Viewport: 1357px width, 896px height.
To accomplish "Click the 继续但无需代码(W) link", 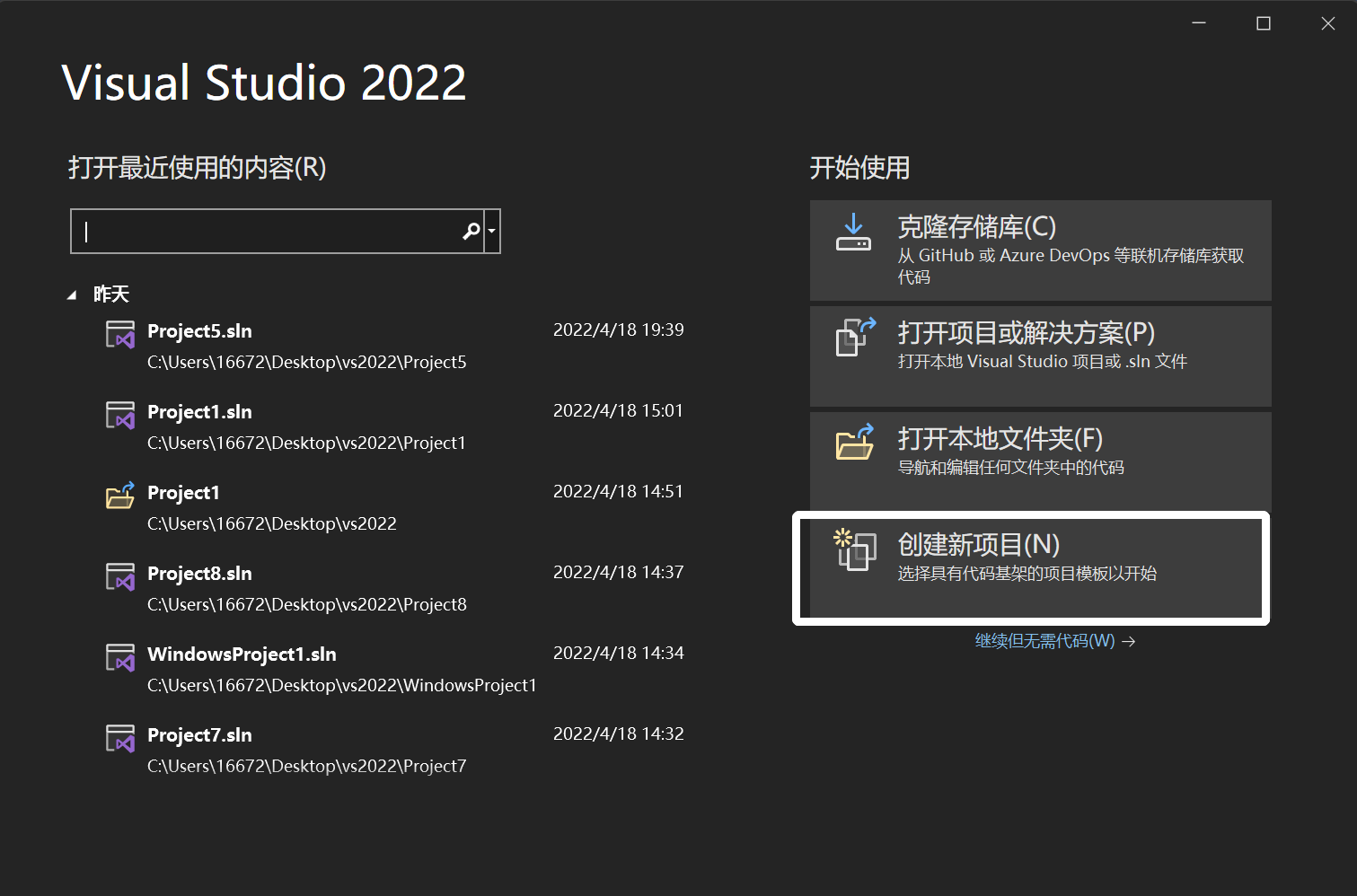I will (x=1046, y=641).
